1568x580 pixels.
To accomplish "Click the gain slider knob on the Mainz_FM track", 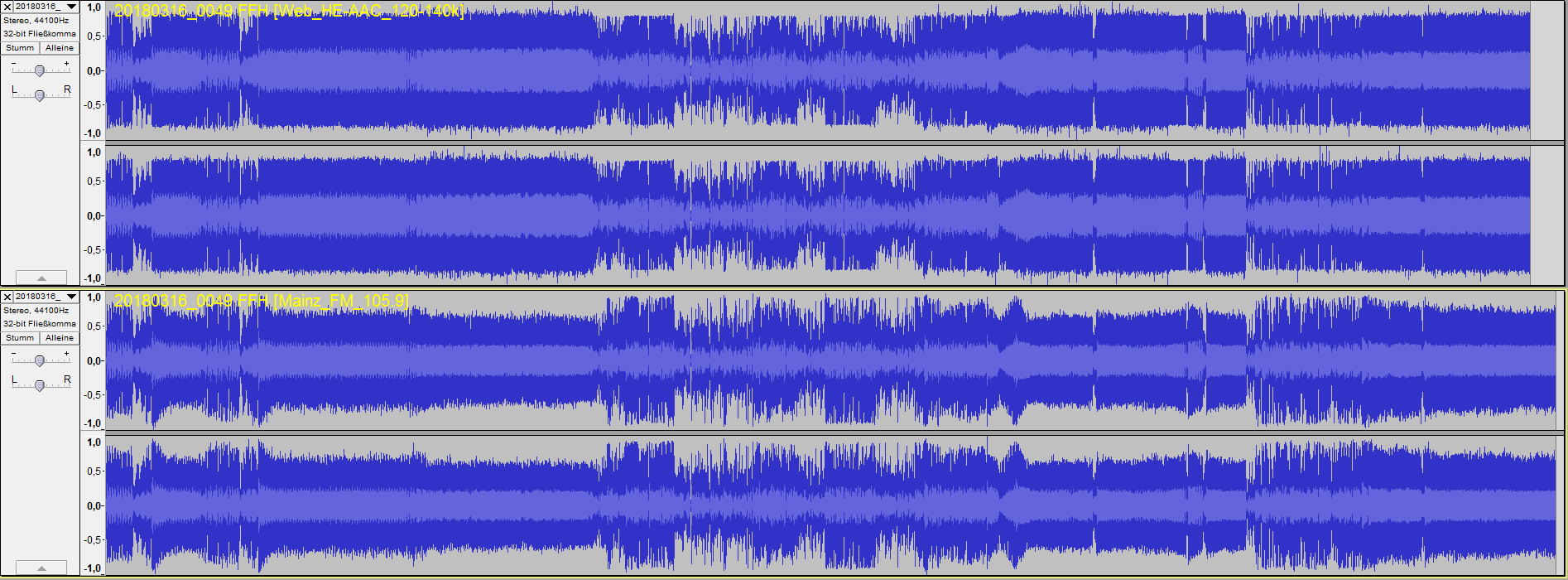I will point(39,361).
